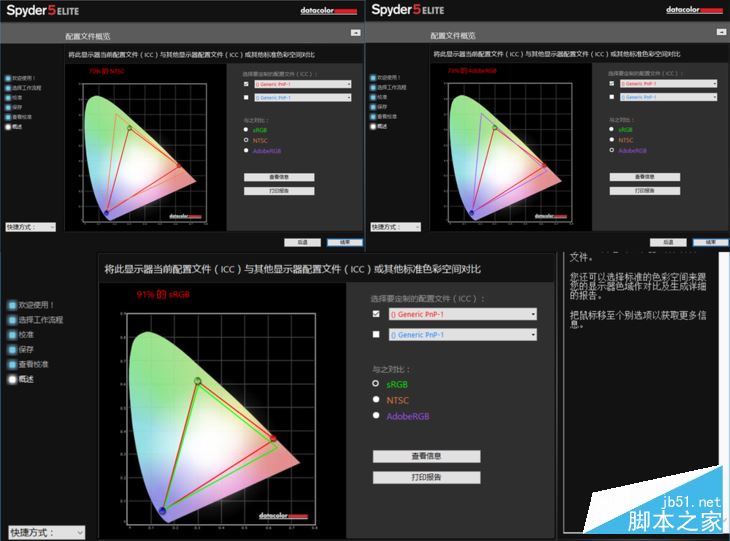Select AdobeRGB radio in top-left window
The image size is (730, 541).
[246, 150]
